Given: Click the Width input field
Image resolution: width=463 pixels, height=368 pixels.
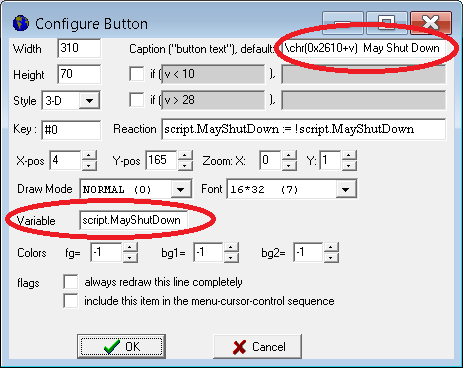Looking at the screenshot, I should coord(79,48).
